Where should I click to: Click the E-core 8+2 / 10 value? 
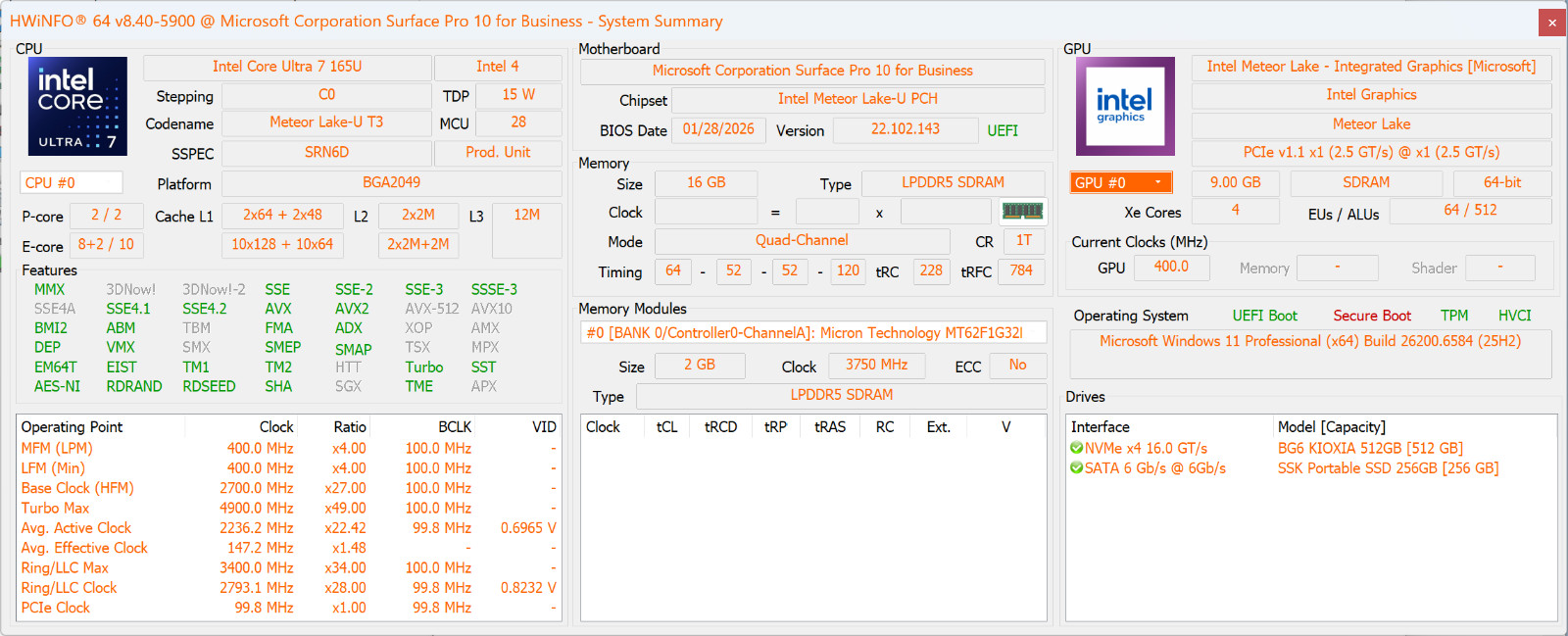(x=107, y=245)
